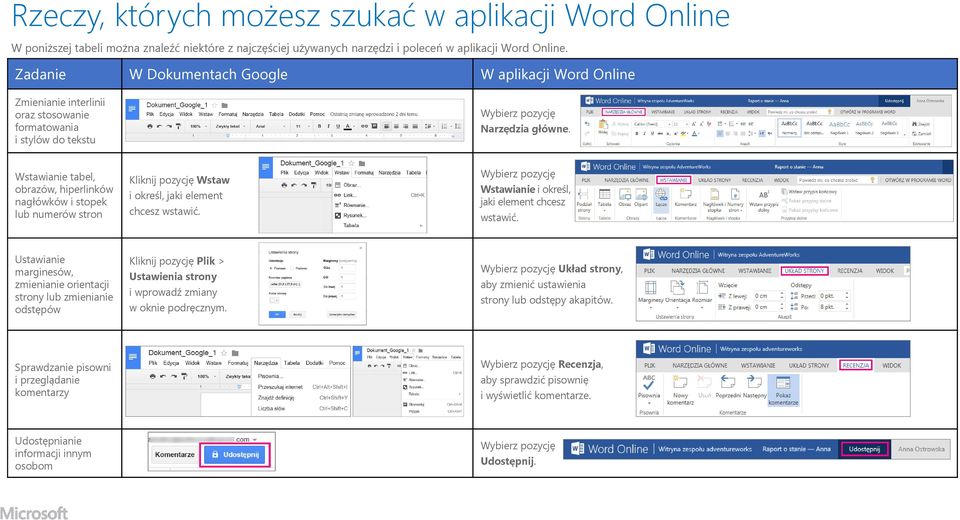
Task: Click the Nagłówek i stopka icon
Action: [713, 195]
